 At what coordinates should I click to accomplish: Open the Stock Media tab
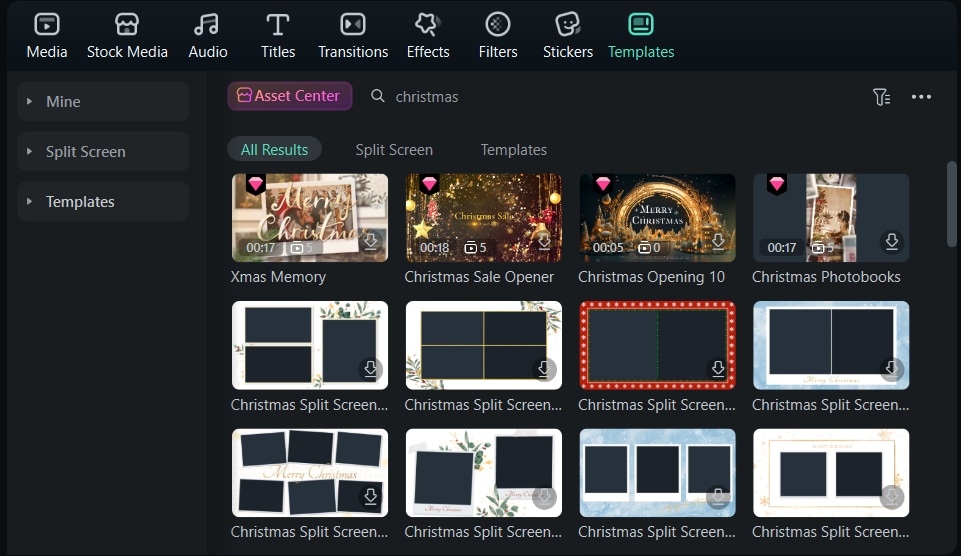click(127, 36)
